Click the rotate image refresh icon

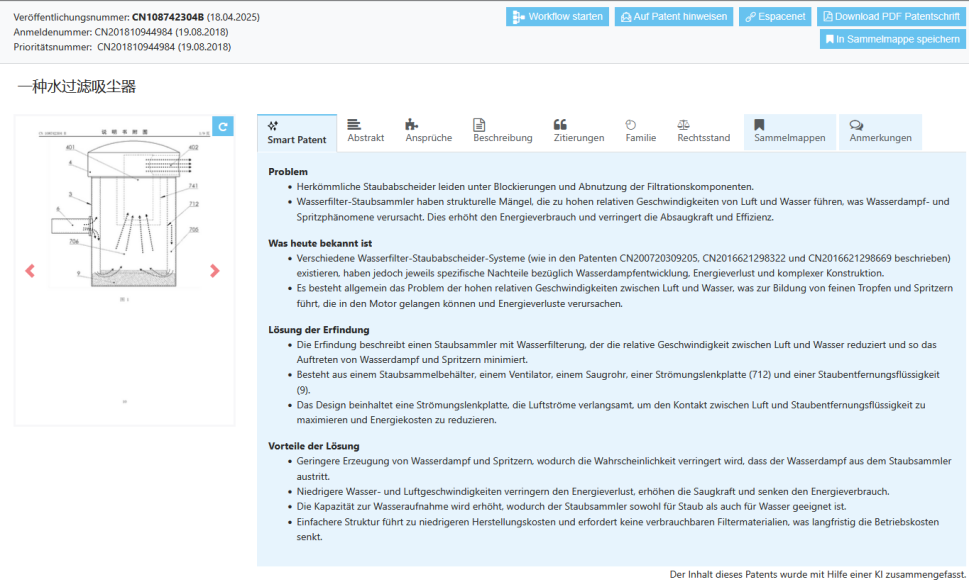(x=223, y=126)
